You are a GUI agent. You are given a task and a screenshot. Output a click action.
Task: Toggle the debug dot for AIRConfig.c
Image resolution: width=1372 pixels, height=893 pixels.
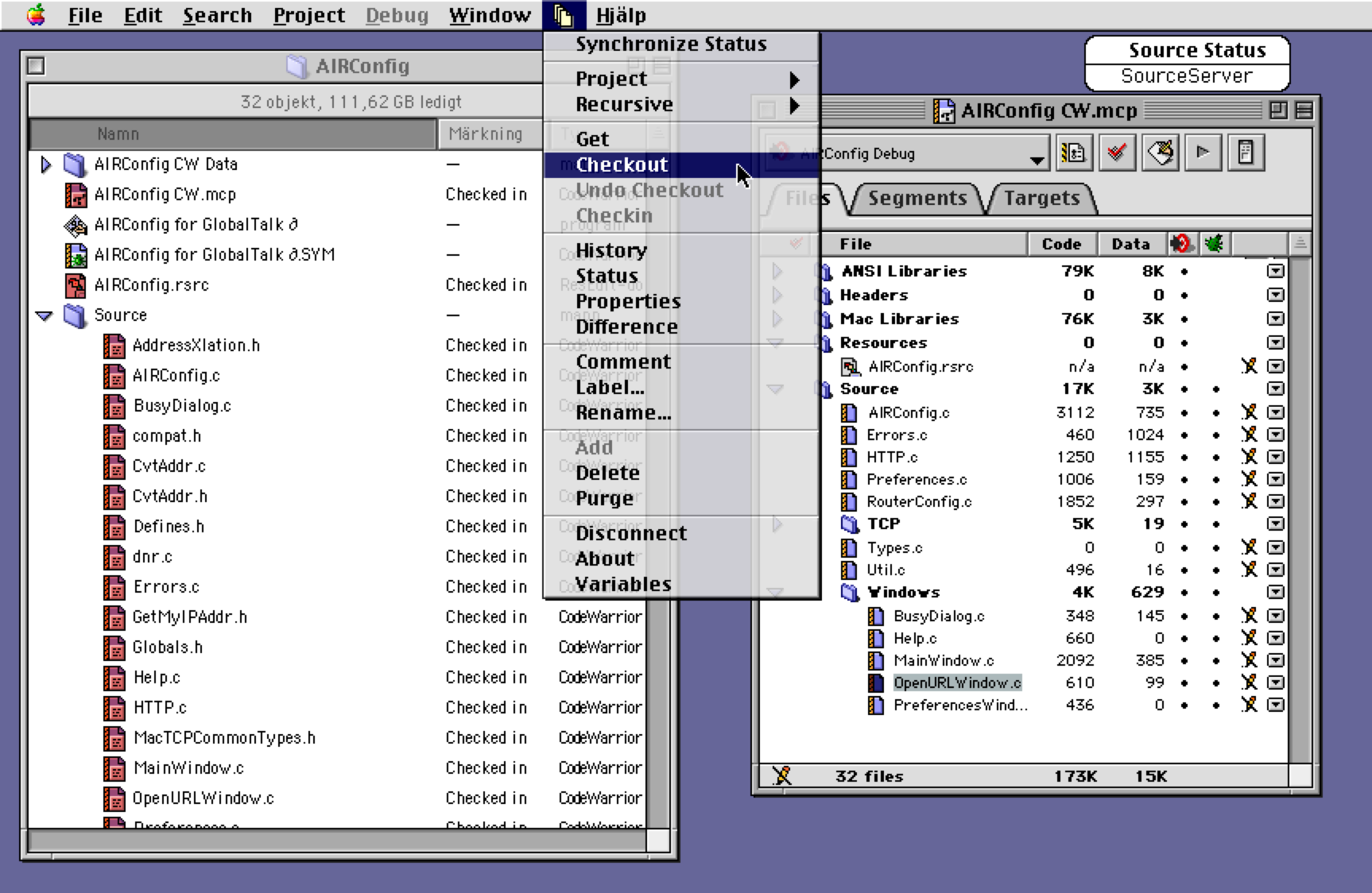(1216, 413)
